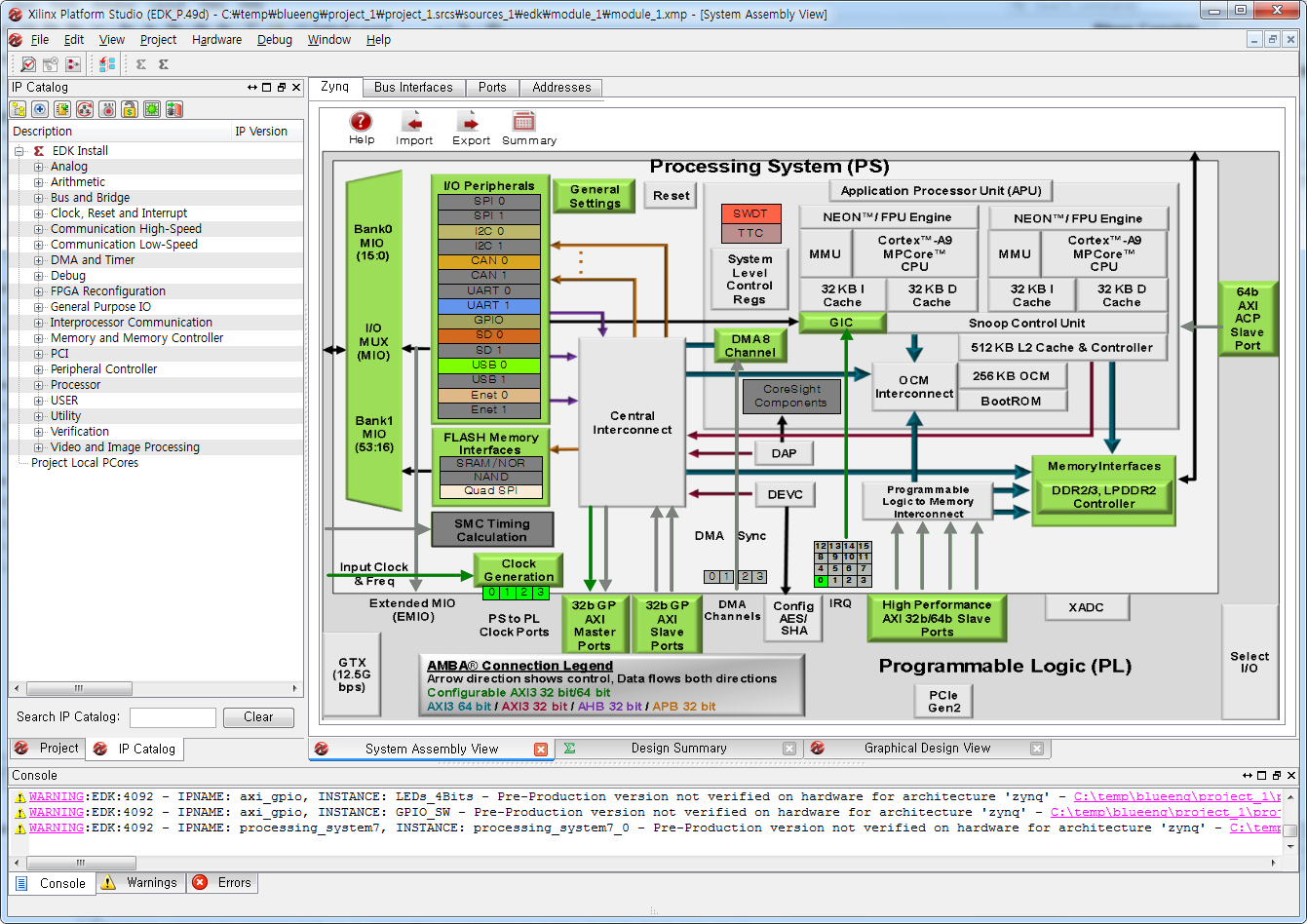Click the generate netlist block toolbar icon
Image resolution: width=1307 pixels, height=924 pixels.
click(x=74, y=64)
